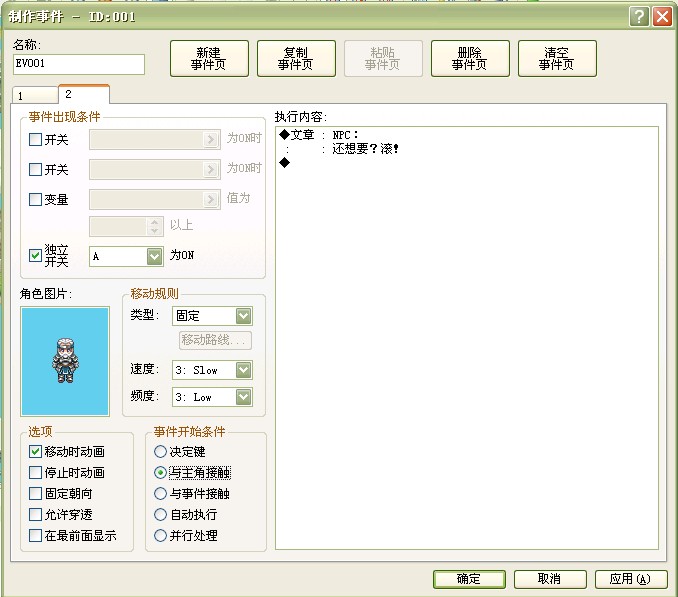
Task: Enable the 变量 condition checkbox
Action: click(x=35, y=199)
